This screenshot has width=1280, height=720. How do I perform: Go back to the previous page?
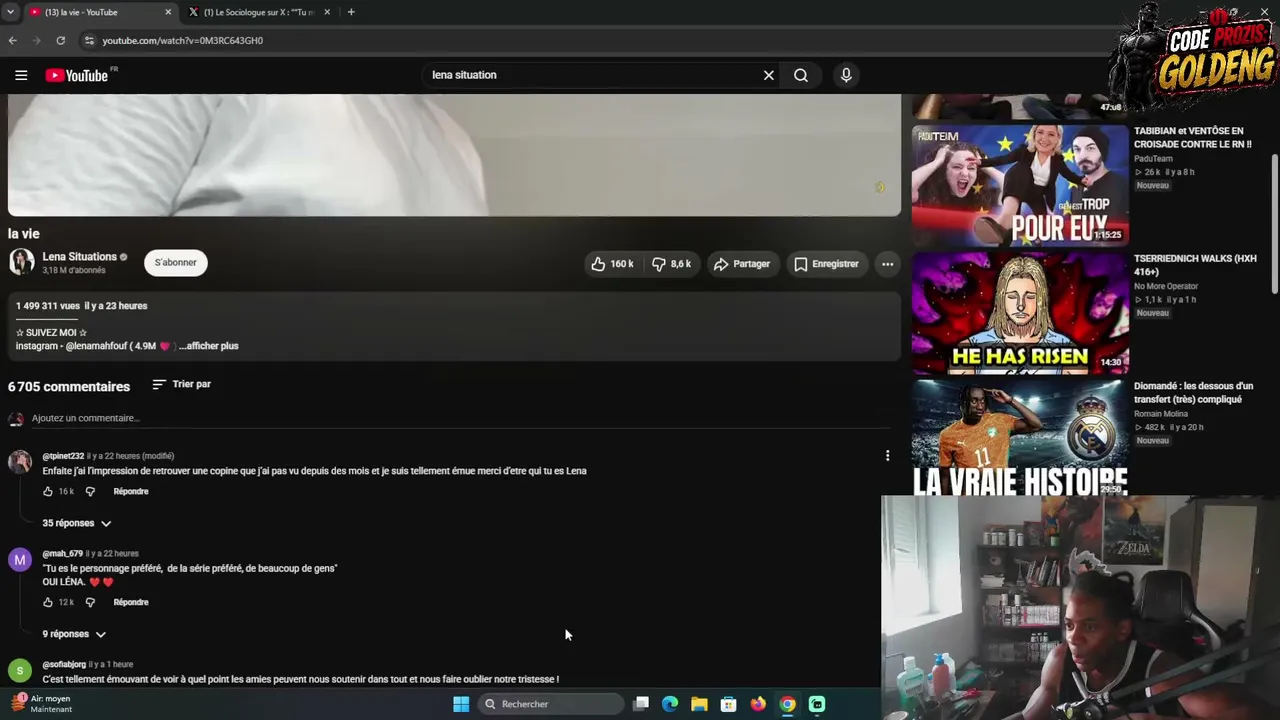12,41
